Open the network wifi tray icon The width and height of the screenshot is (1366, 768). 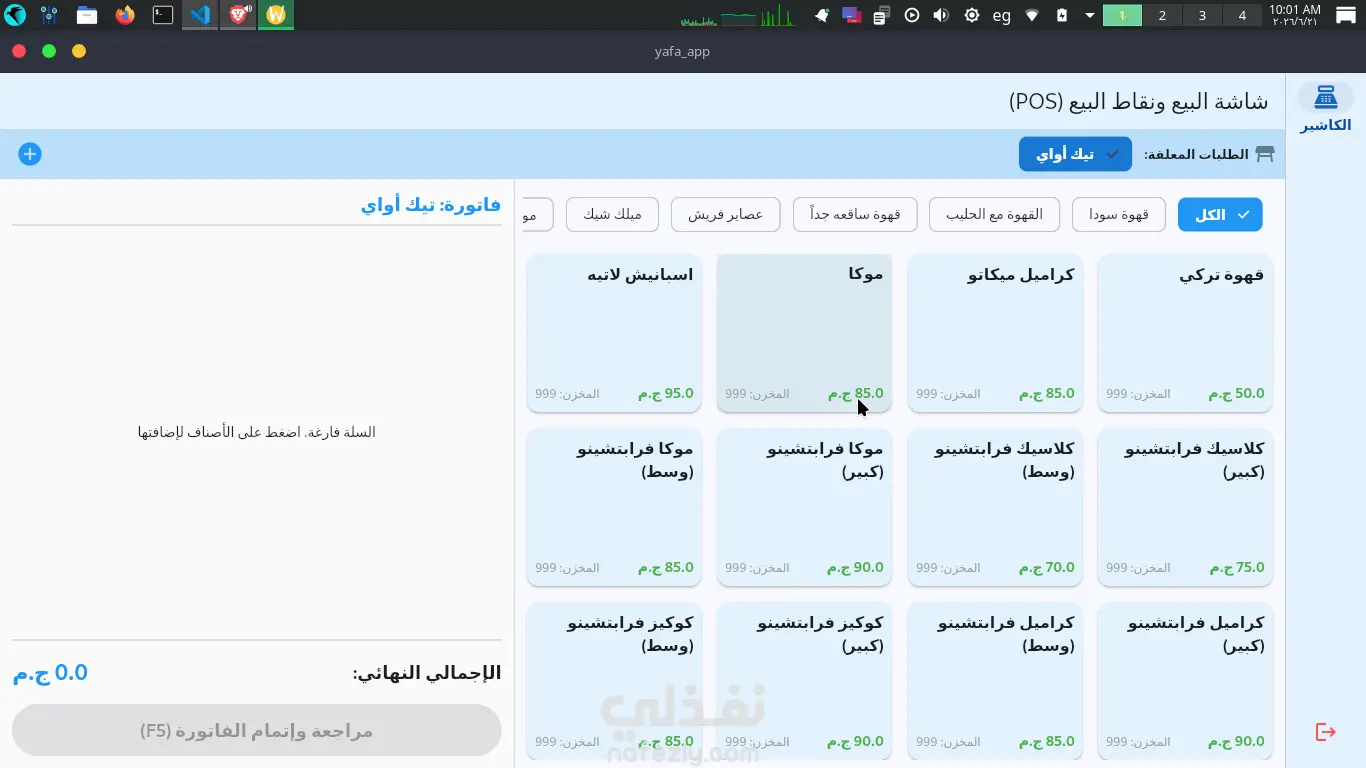[x=1033, y=15]
